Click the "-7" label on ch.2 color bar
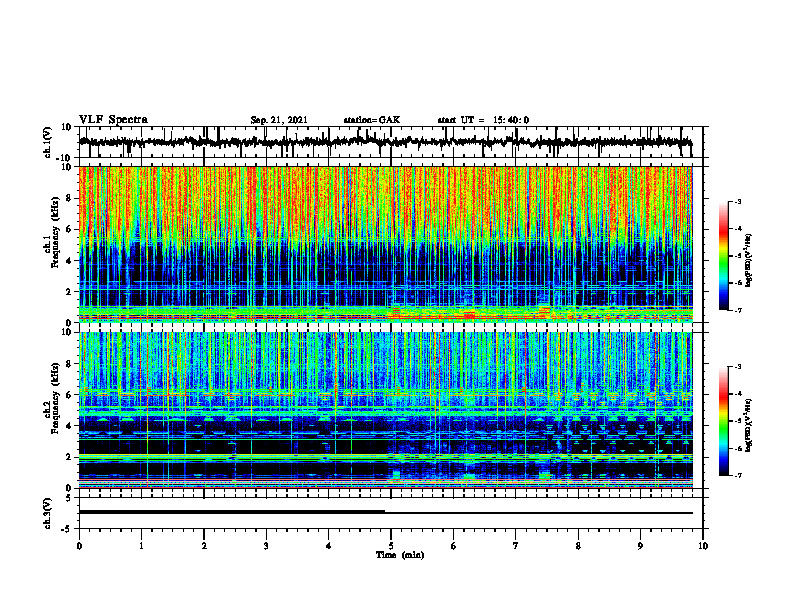Screen dimensions: 792x612 pos(737,475)
